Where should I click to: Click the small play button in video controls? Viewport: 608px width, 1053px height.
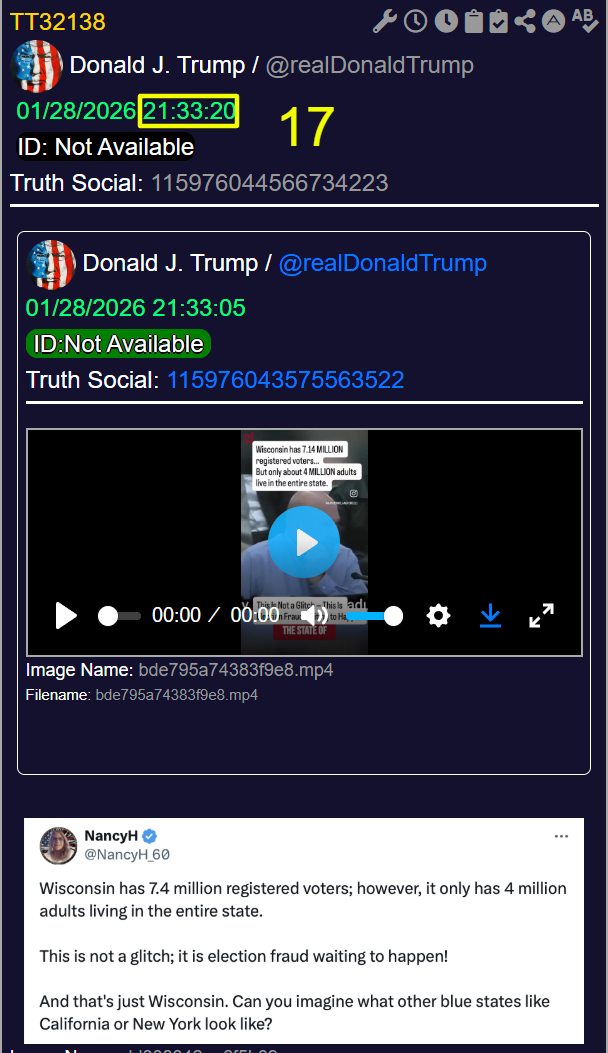pos(66,616)
